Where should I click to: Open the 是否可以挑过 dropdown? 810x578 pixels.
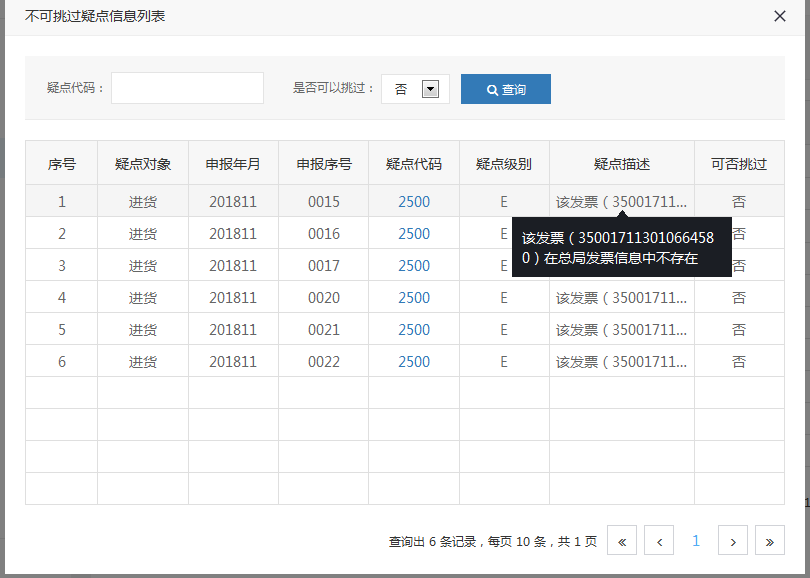click(x=430, y=89)
